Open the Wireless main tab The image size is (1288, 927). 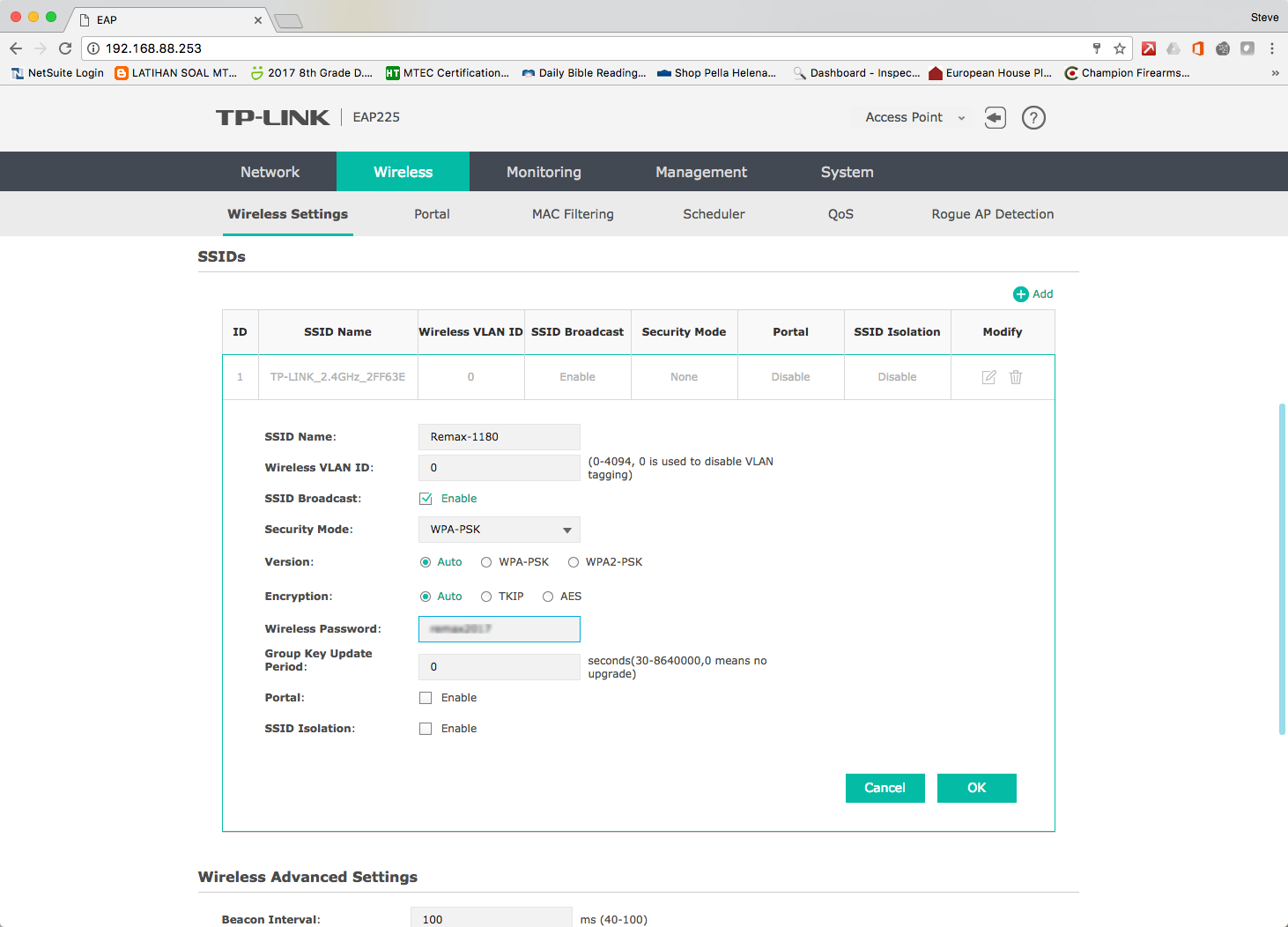tap(403, 172)
